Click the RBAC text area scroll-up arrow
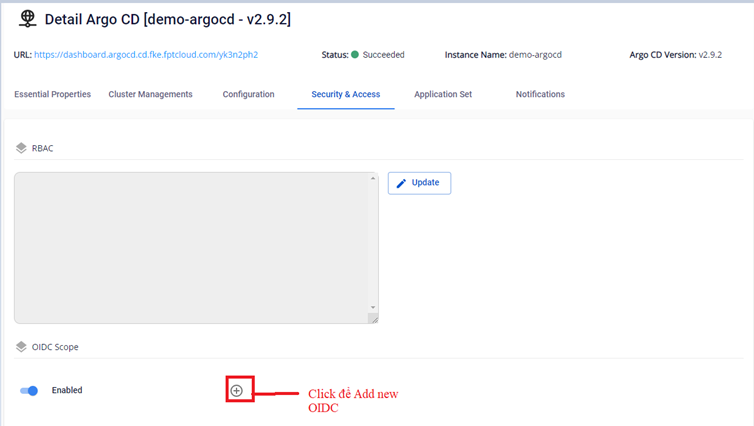Screen dimensions: 754x426 373,179
